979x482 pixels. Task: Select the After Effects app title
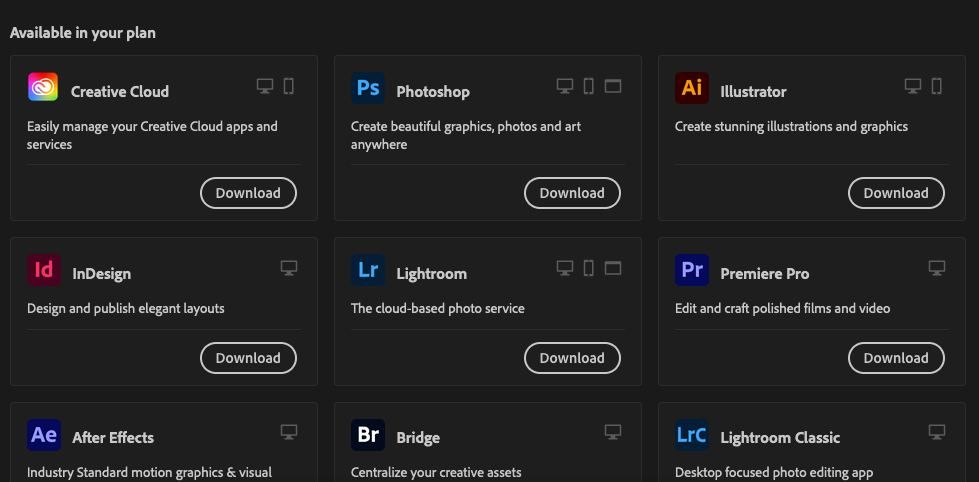[x=113, y=438]
